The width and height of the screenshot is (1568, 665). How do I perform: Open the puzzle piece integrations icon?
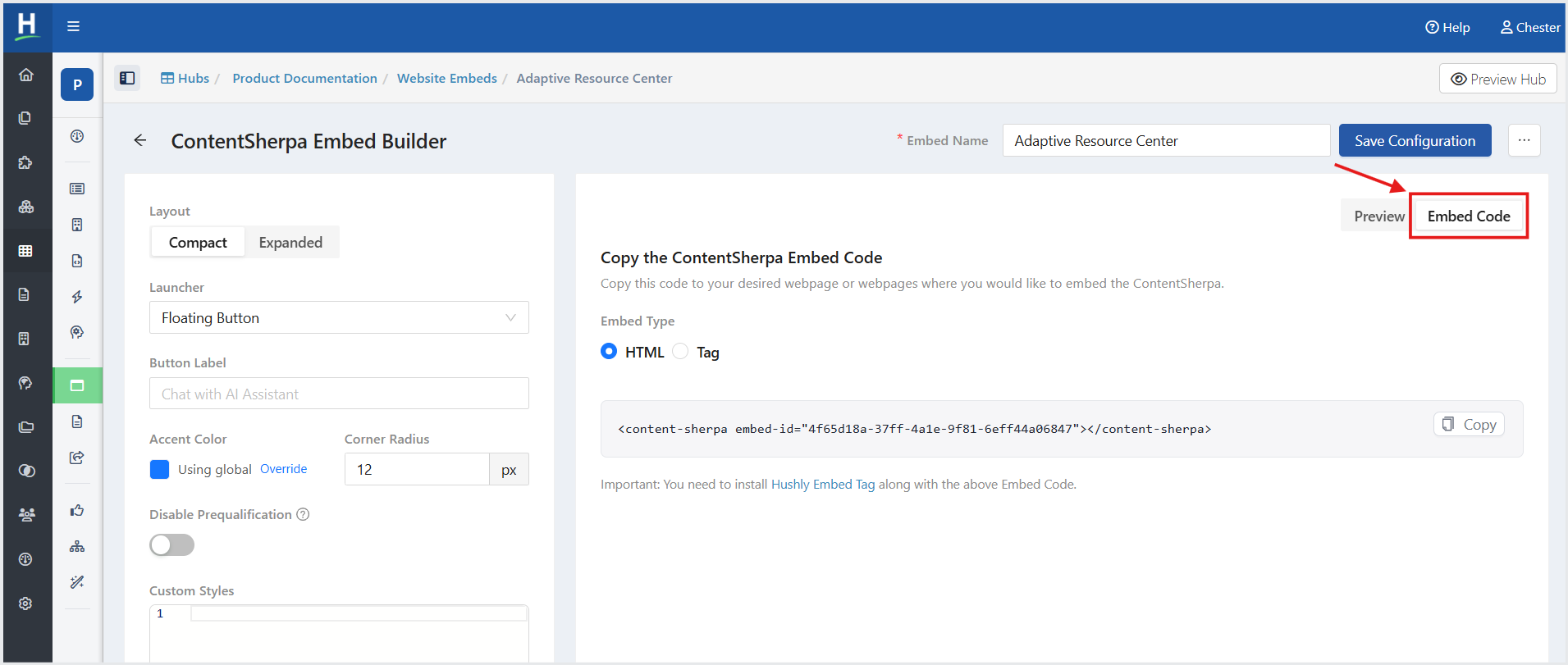(x=25, y=162)
